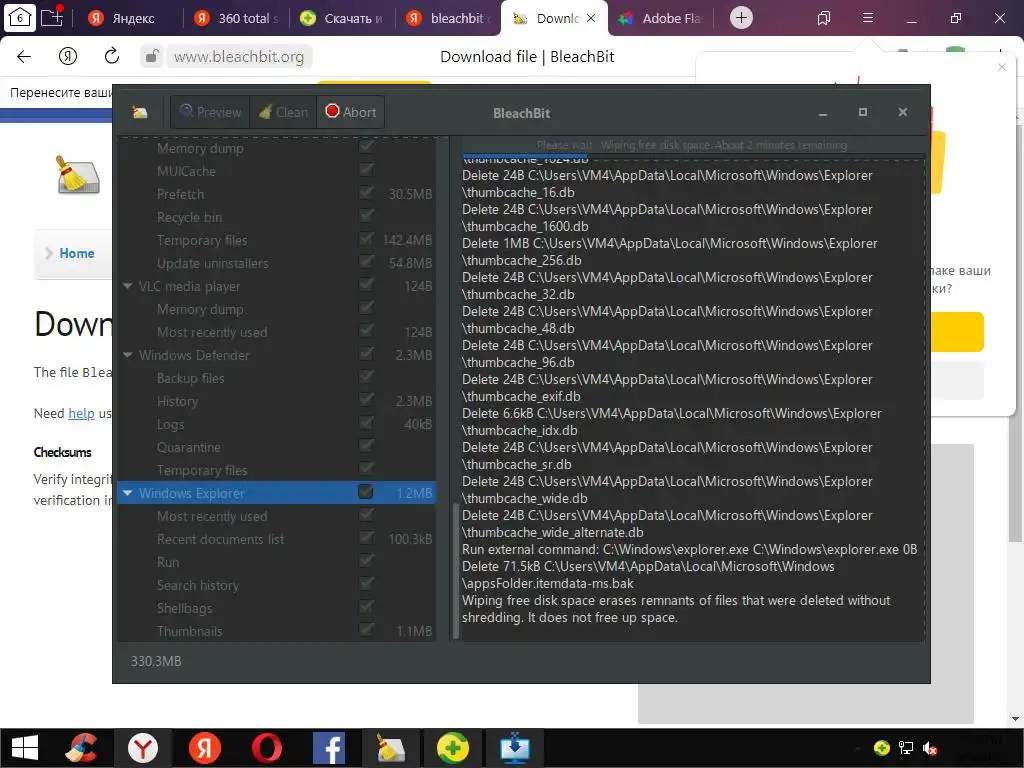Open the Home breadcrumb link
This screenshot has width=1024, height=768.
tap(76, 253)
